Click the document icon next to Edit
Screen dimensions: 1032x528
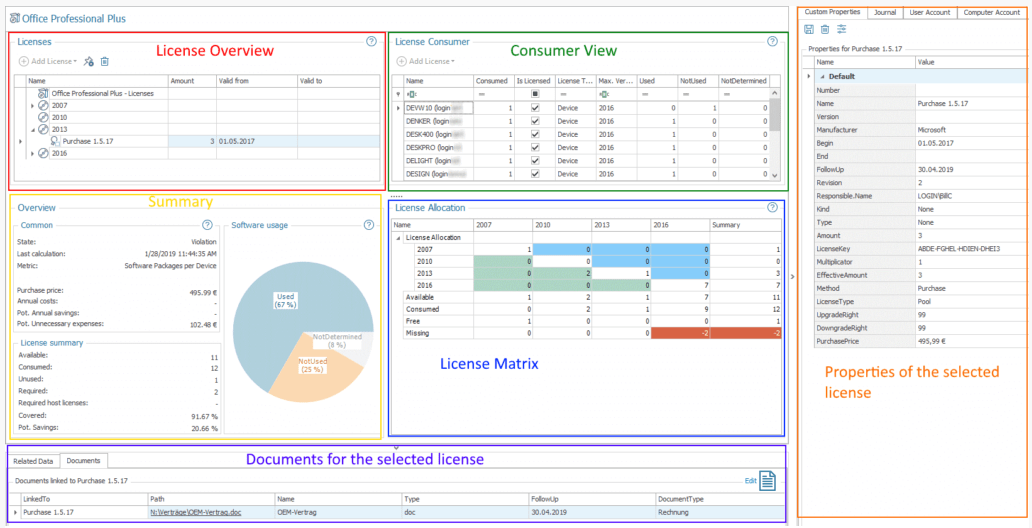[x=767, y=481]
